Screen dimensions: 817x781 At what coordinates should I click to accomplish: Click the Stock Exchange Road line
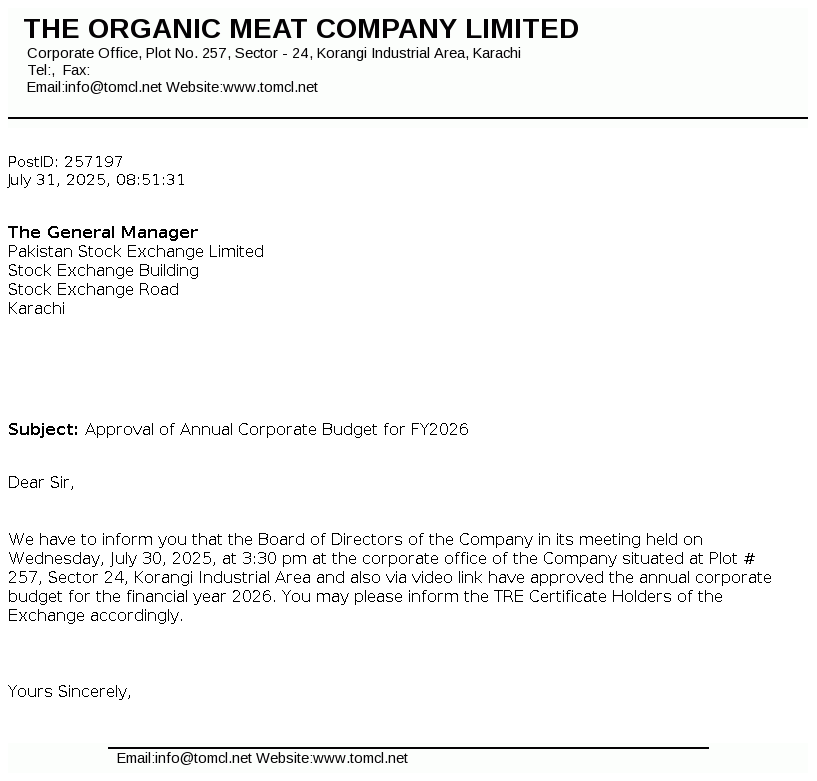point(93,289)
